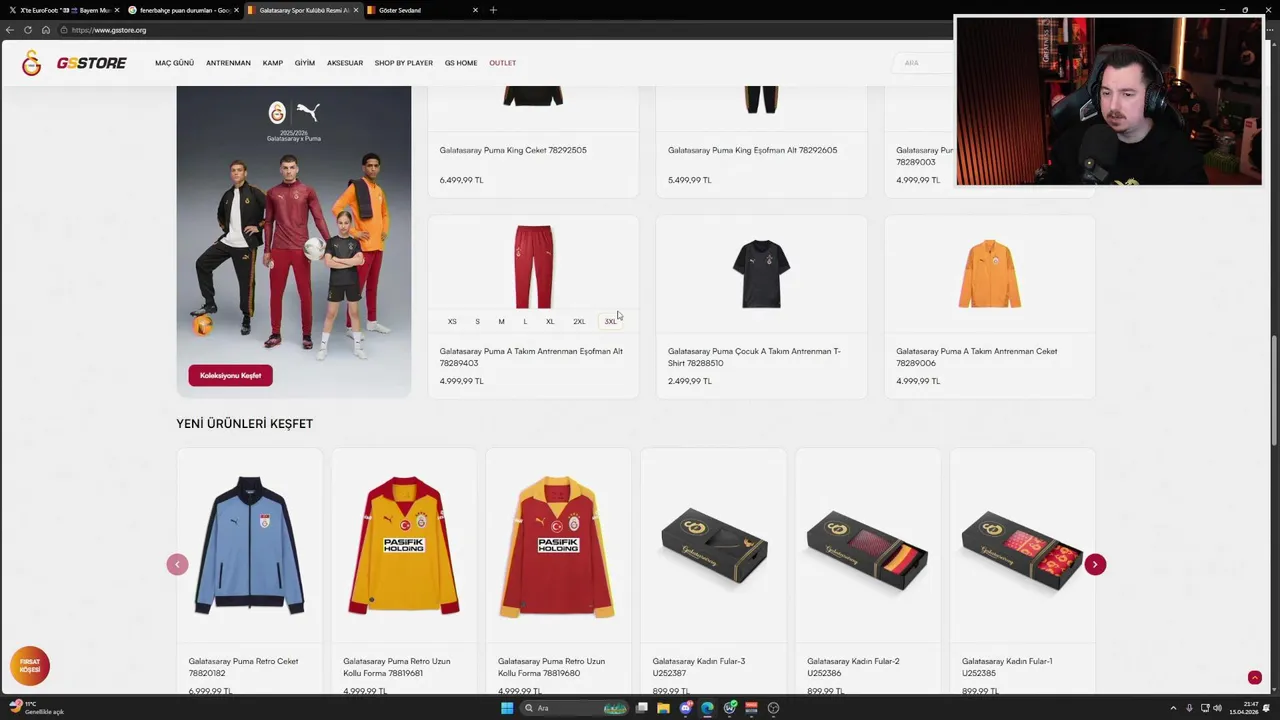Image resolution: width=1280 pixels, height=720 pixels.
Task: Select size 3XL for Eşofman Alt
Action: tap(610, 321)
